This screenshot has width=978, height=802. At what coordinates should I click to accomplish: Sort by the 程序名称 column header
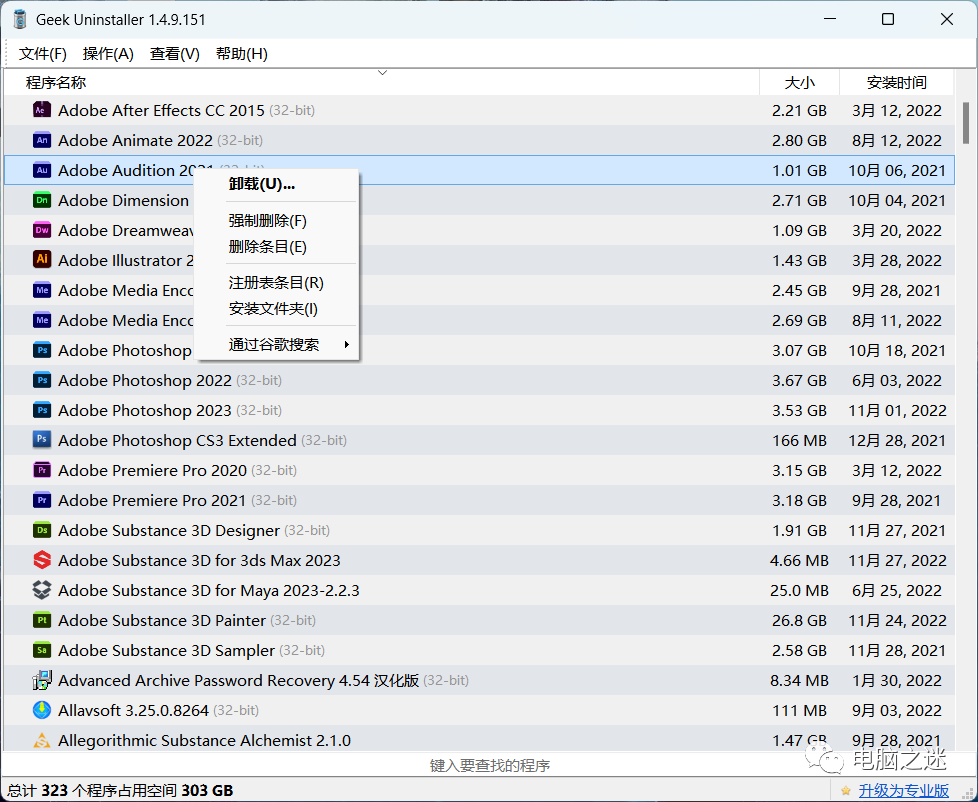tap(382, 82)
